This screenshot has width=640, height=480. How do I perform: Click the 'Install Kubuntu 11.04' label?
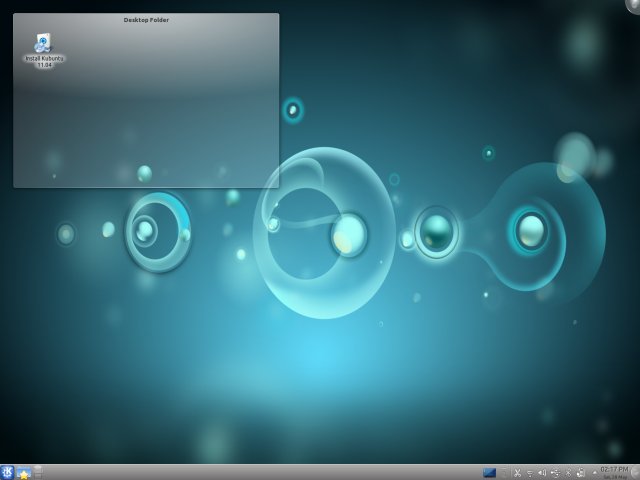point(44,62)
